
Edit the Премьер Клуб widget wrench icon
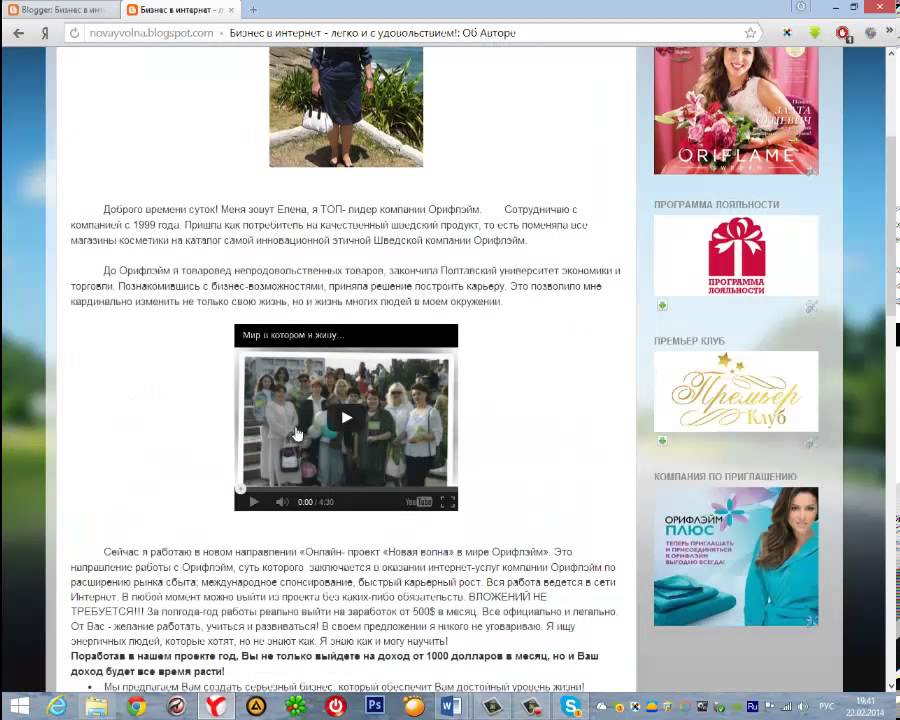811,442
